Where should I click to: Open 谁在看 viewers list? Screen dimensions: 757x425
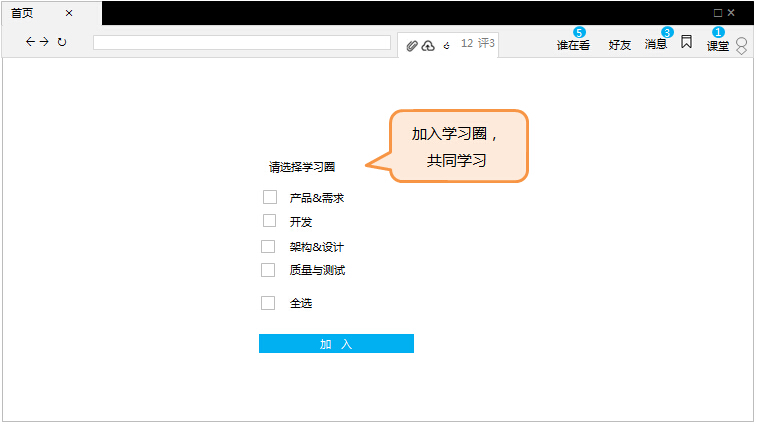(x=573, y=45)
